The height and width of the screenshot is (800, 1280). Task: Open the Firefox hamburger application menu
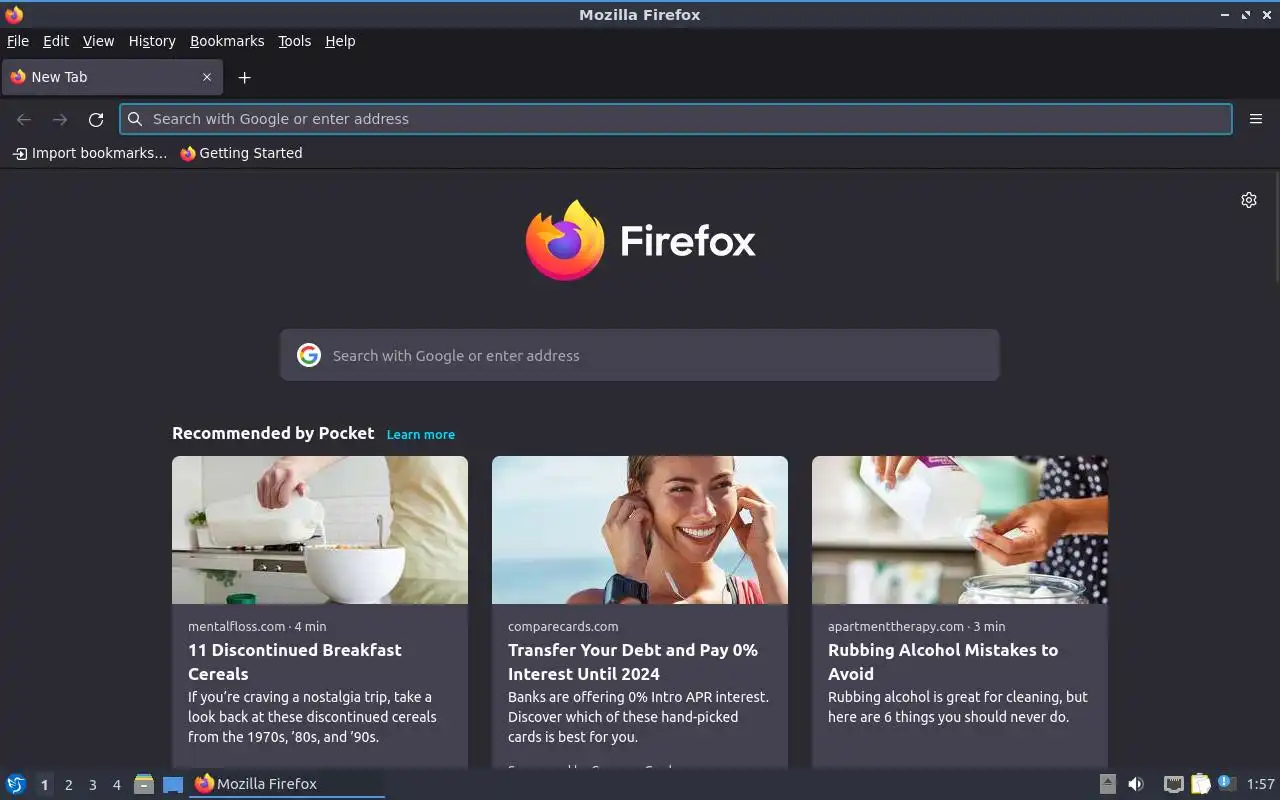pos(1256,119)
